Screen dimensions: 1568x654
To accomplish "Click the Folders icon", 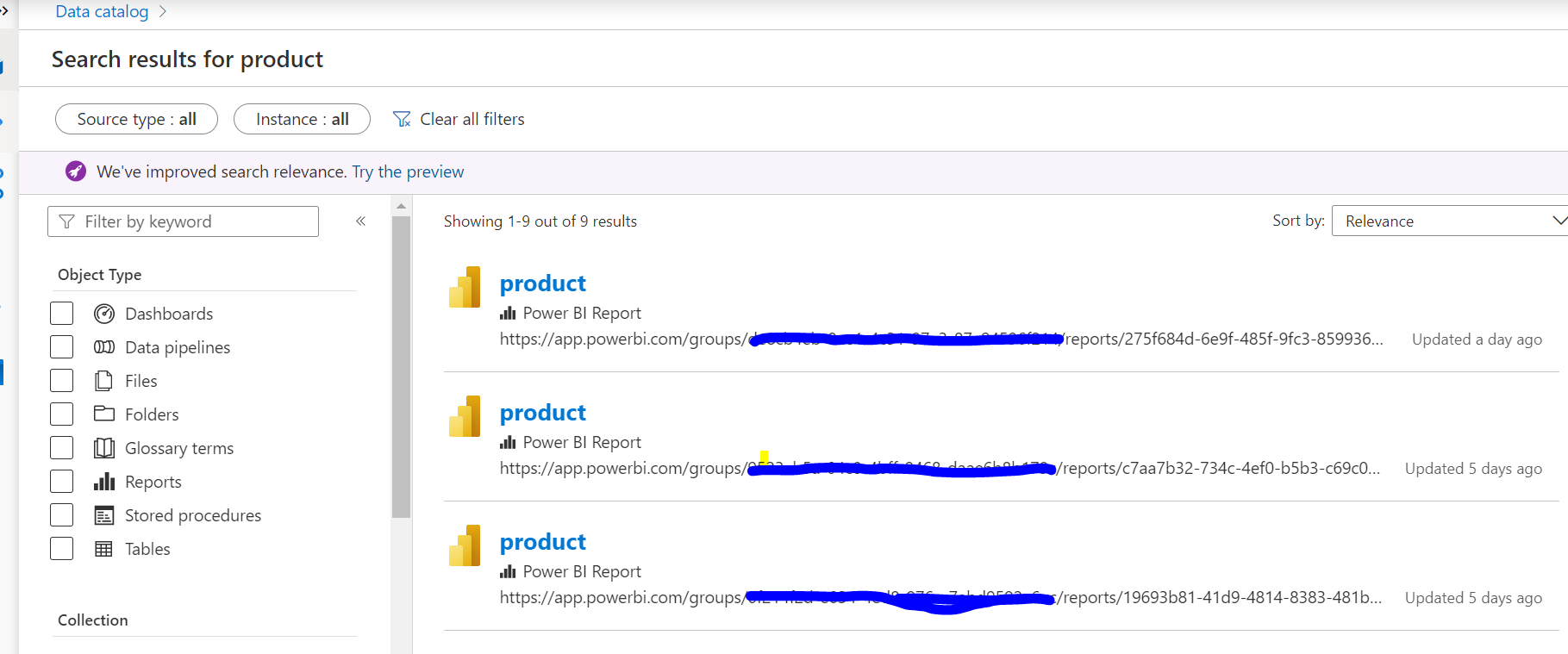I will (104, 414).
